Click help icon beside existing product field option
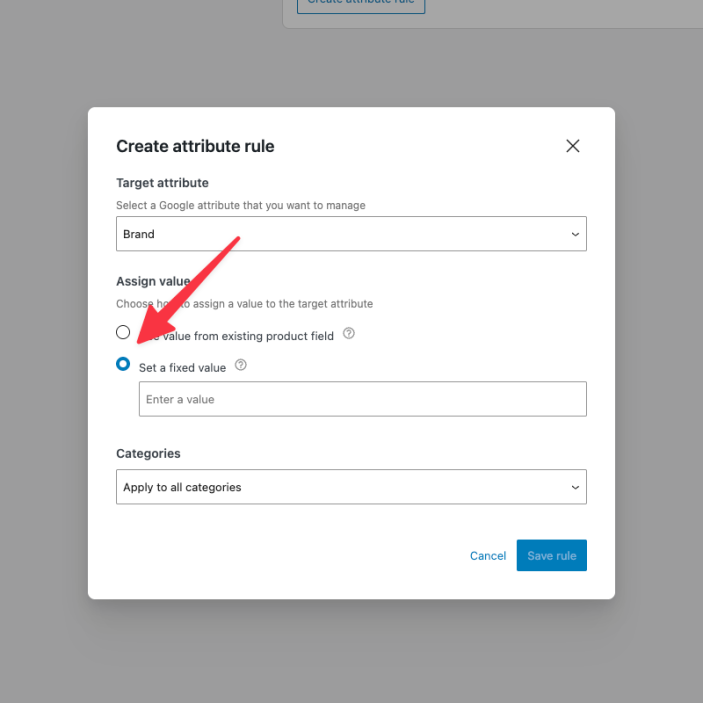The height and width of the screenshot is (703, 703). [x=349, y=334]
